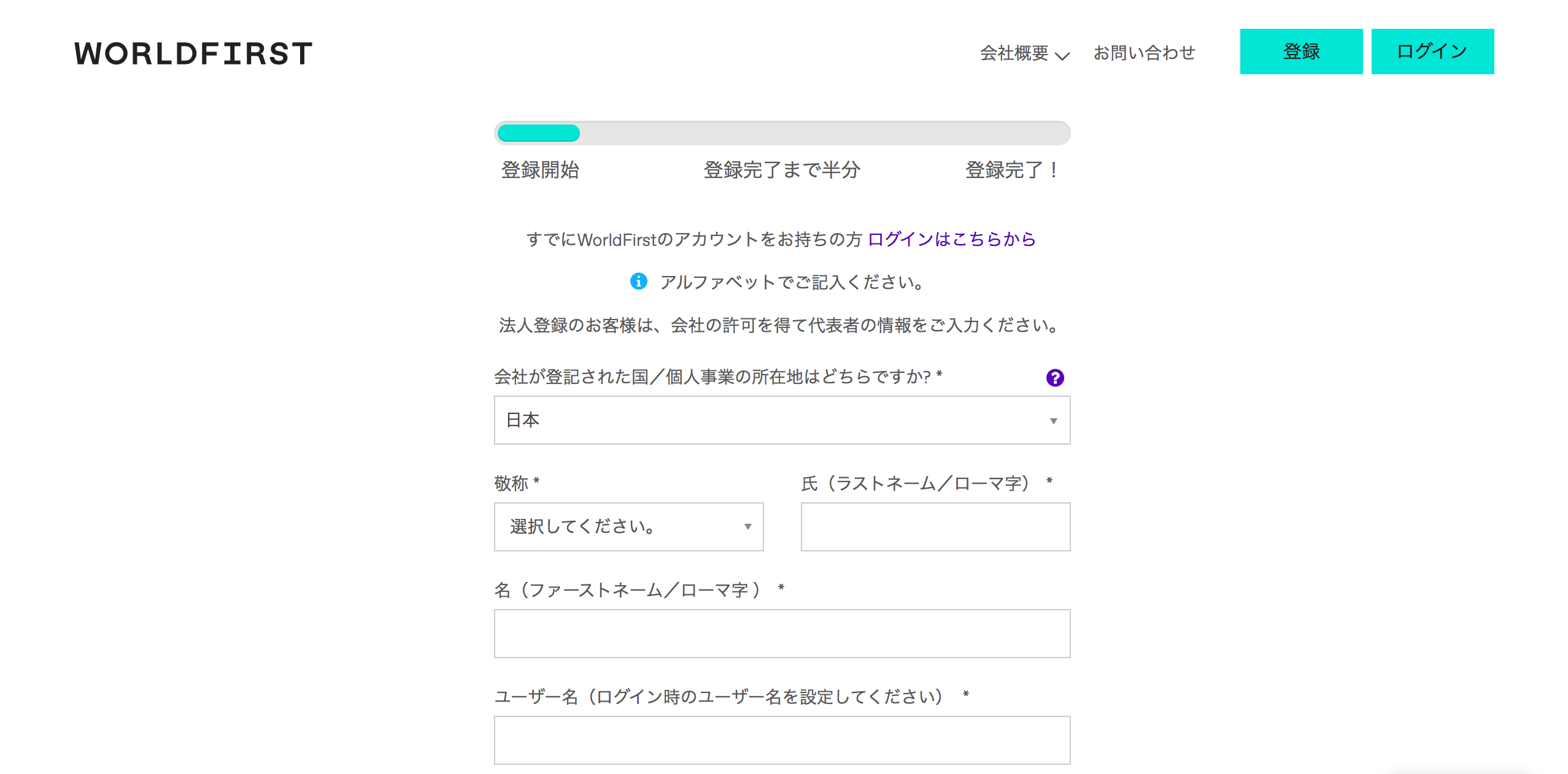Screen dimensions: 1568x774
Task: Click the WORLDFIRST logo
Action: point(193,53)
